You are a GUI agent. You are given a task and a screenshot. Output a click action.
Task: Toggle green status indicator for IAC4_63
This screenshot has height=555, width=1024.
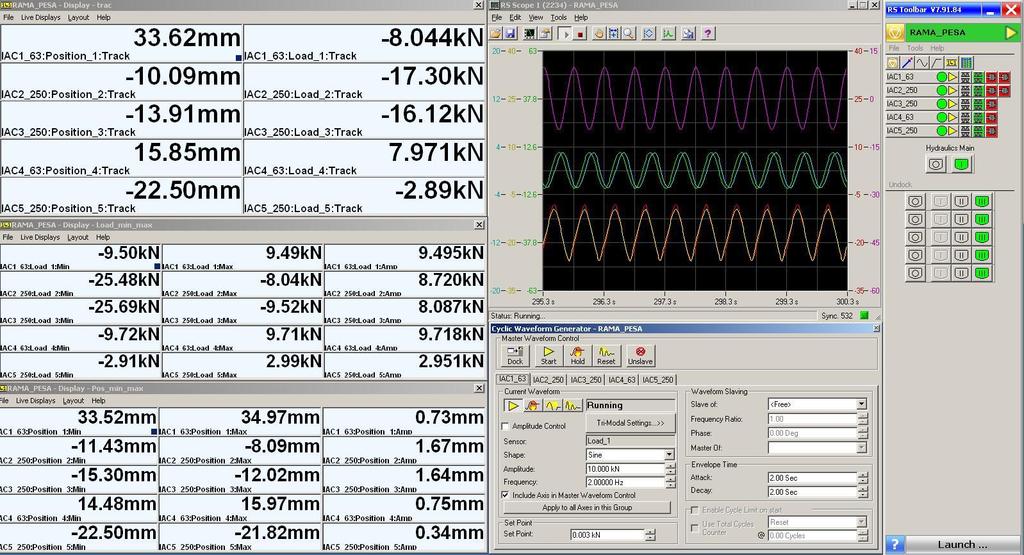pyautogui.click(x=941, y=118)
